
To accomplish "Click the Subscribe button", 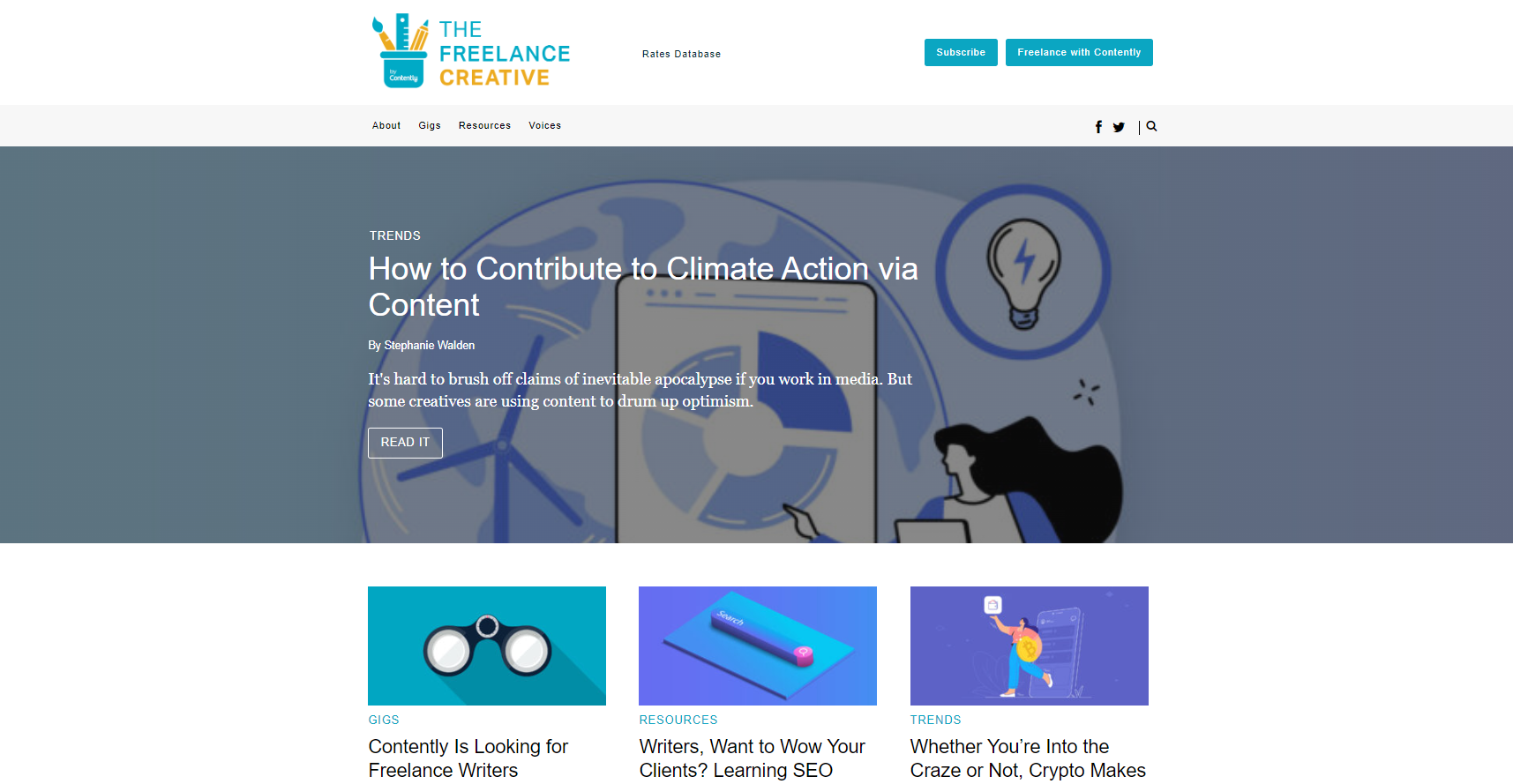I will click(x=961, y=52).
